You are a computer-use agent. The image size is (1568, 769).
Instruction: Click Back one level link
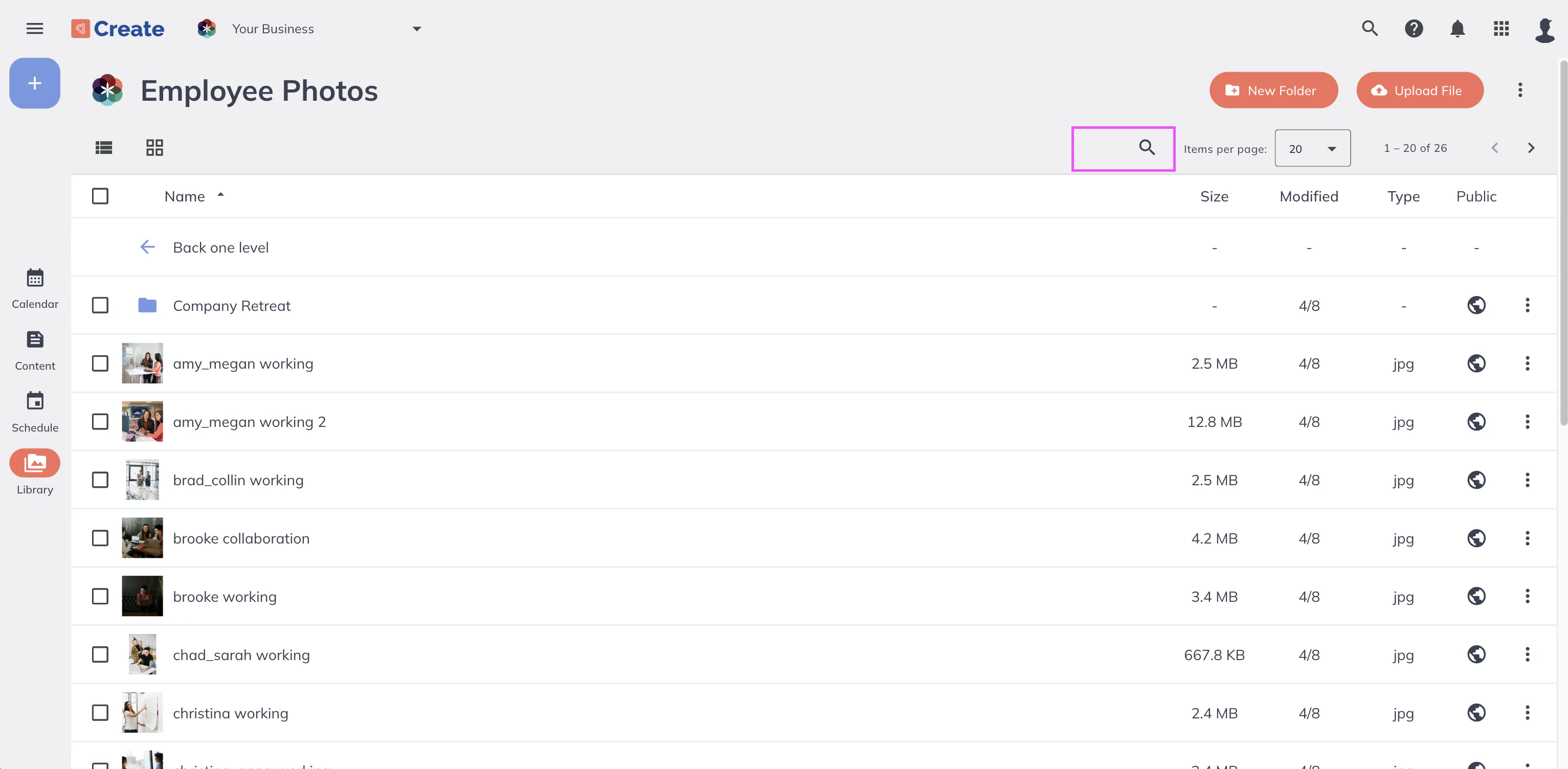click(x=220, y=247)
